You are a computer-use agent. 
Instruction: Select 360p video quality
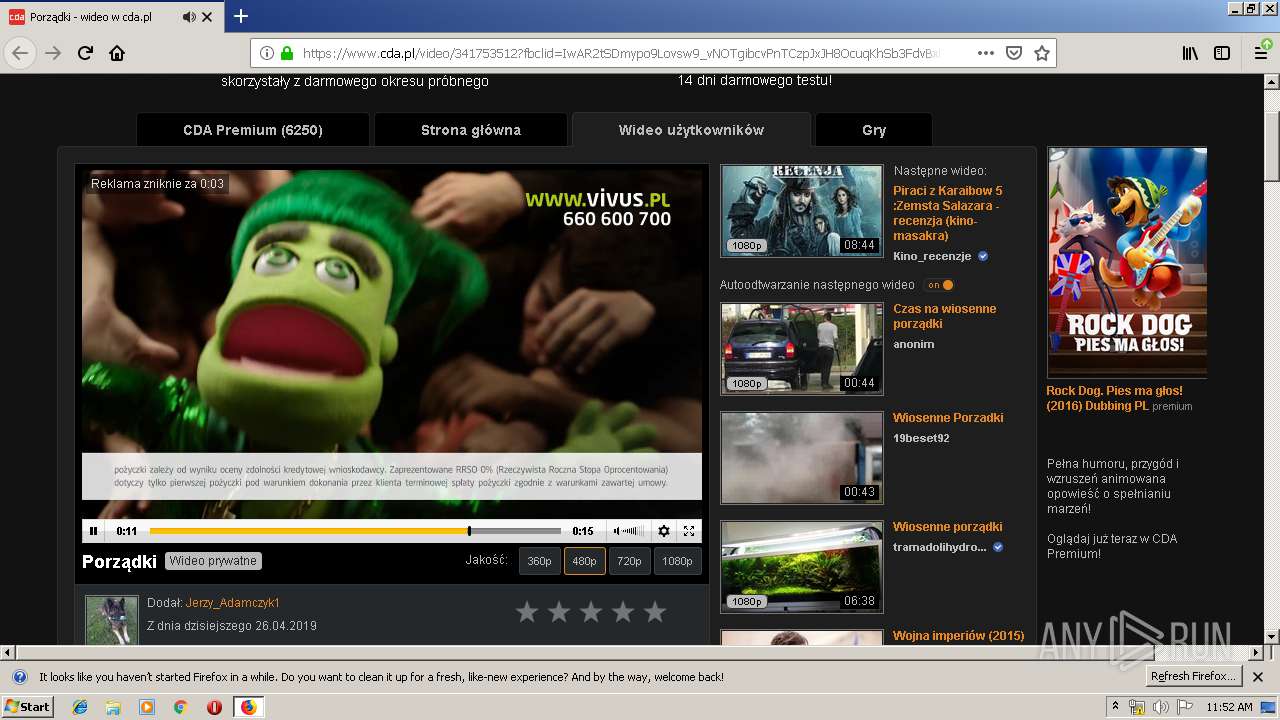pos(539,561)
